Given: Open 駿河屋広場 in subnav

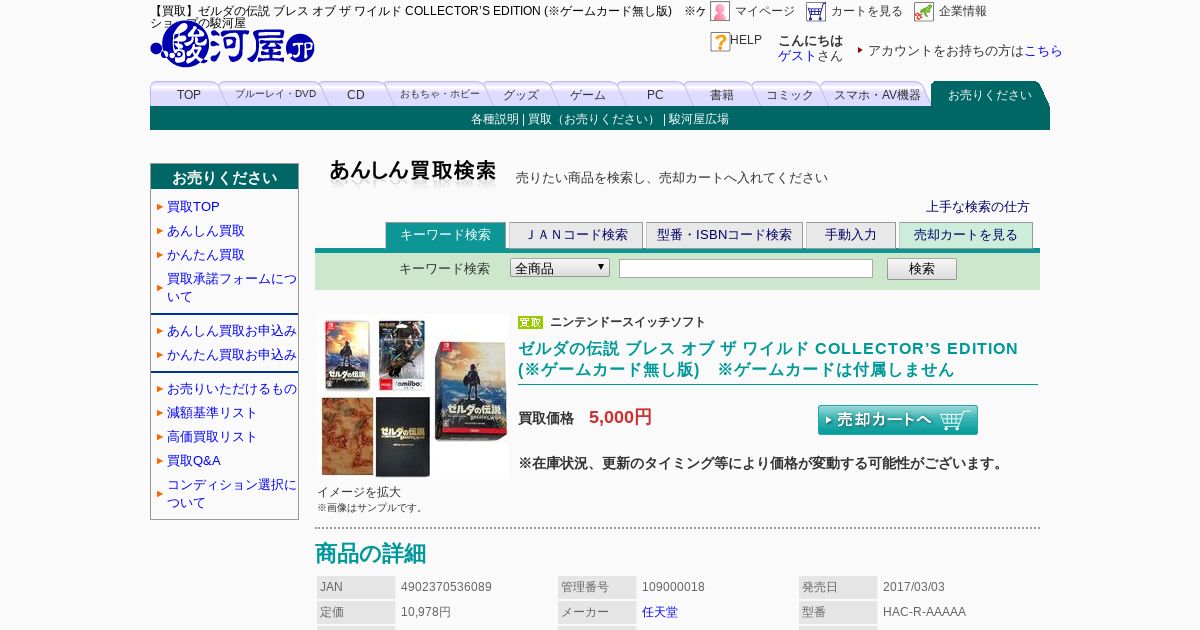Looking at the screenshot, I should [x=699, y=119].
